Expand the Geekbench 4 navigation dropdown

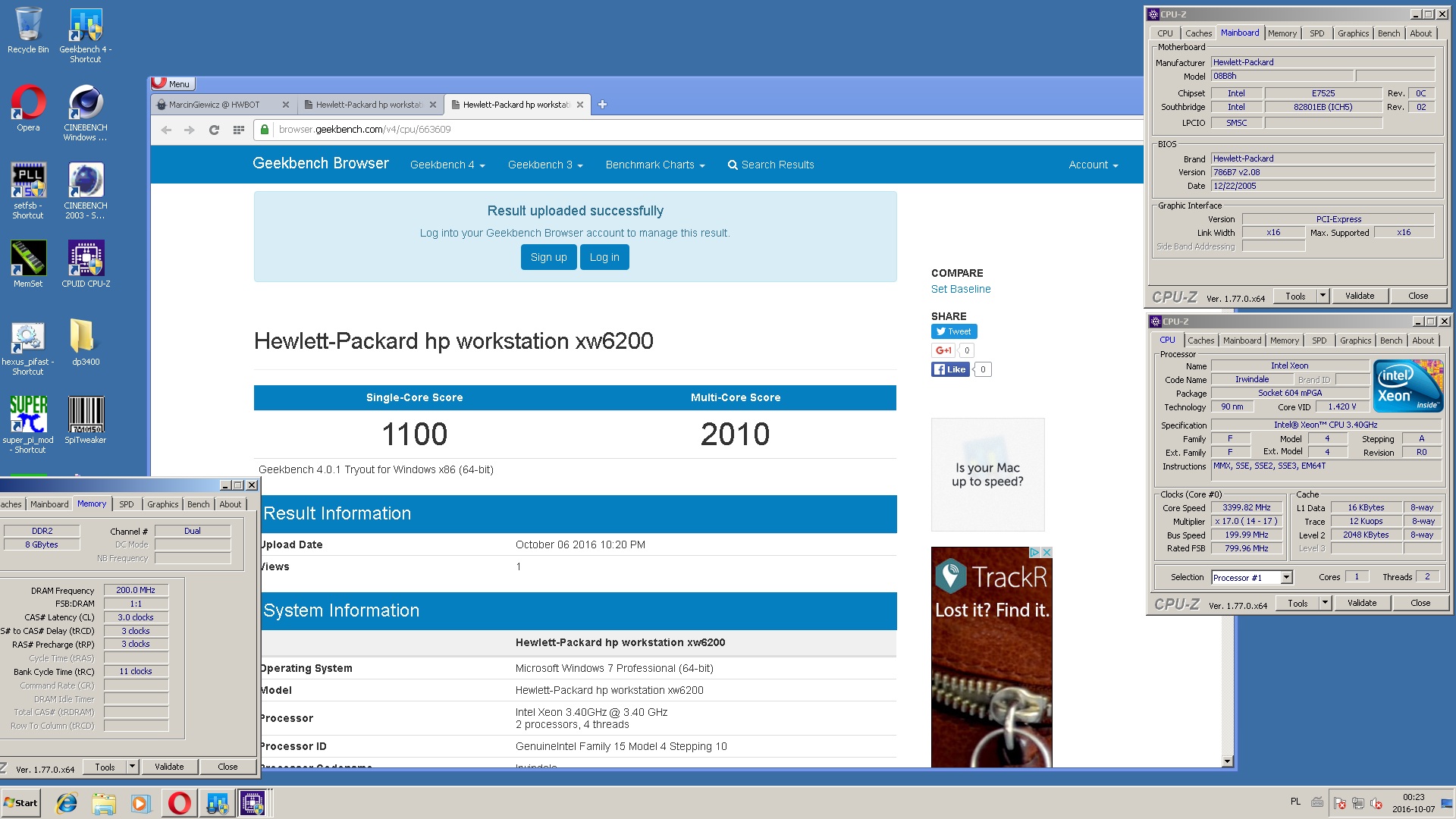447,165
